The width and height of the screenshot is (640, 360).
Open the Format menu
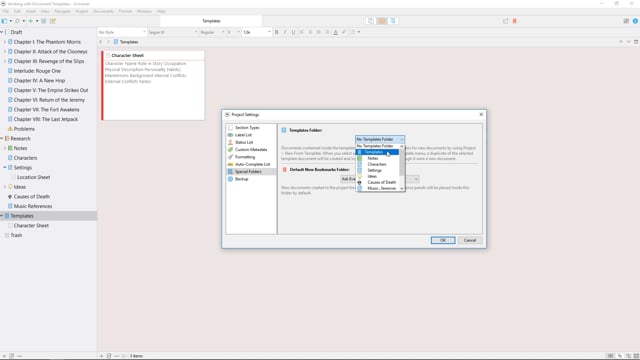[x=125, y=11]
